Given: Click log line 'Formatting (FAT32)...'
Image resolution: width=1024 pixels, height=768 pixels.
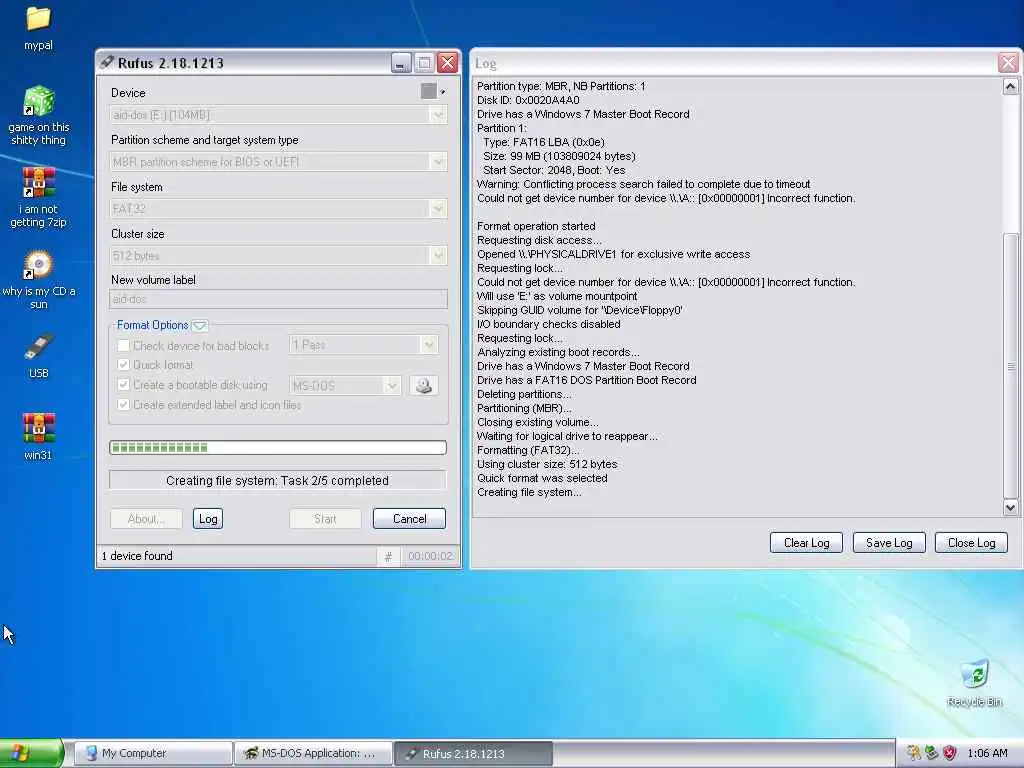Looking at the screenshot, I should click(528, 450).
